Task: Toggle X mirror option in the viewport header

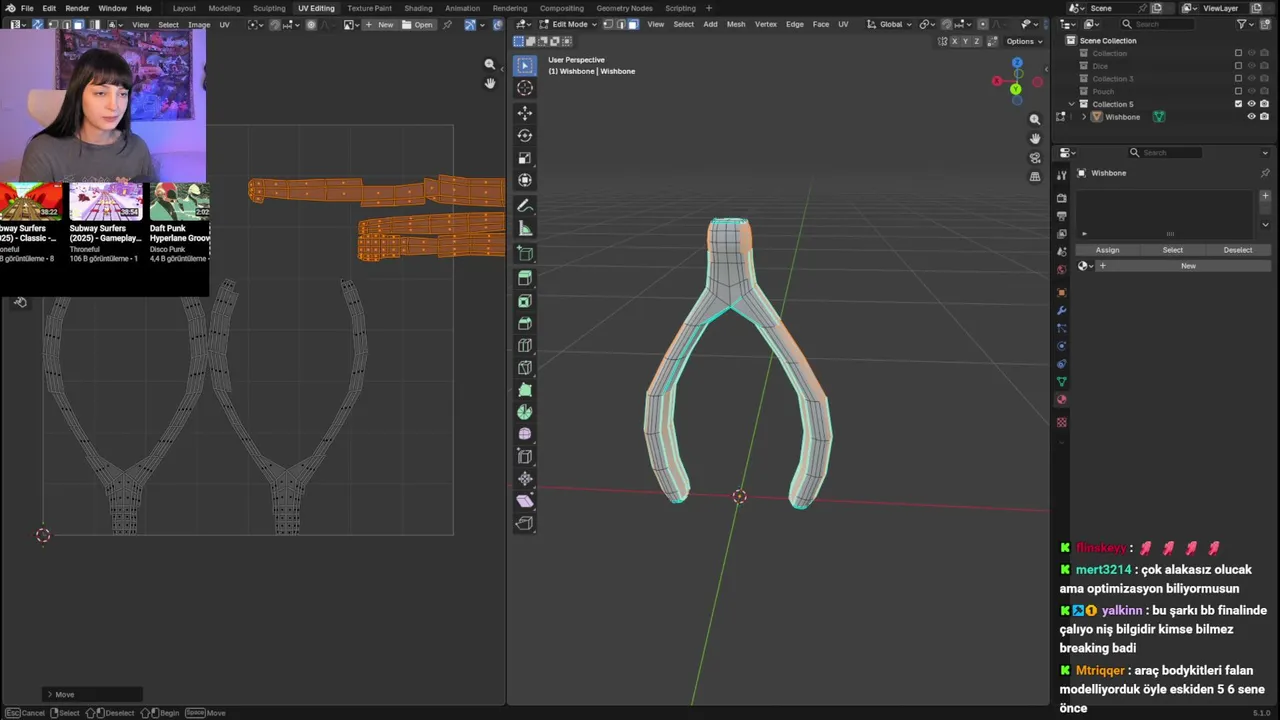Action: pyautogui.click(x=954, y=41)
